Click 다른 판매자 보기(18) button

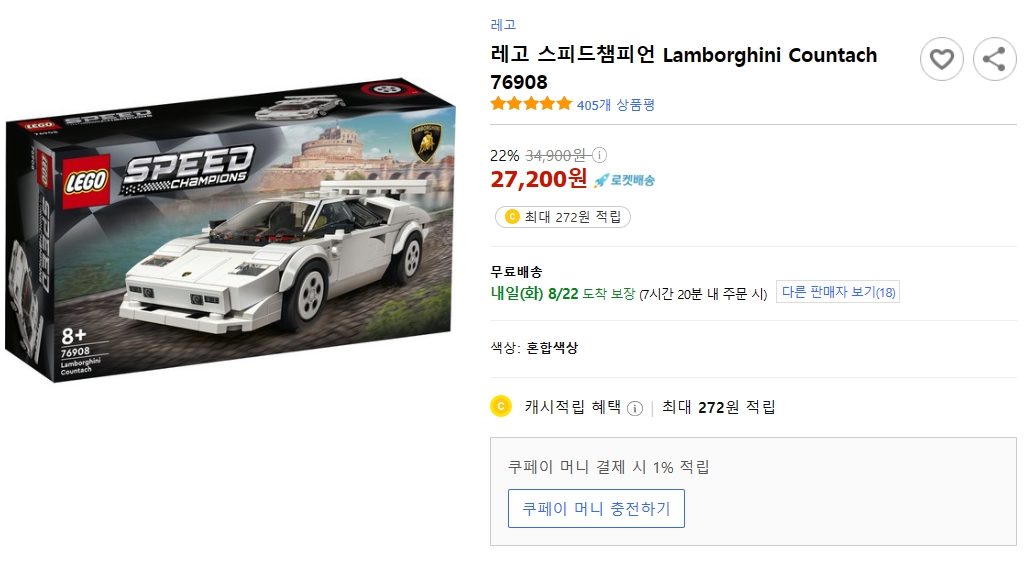[x=838, y=292]
